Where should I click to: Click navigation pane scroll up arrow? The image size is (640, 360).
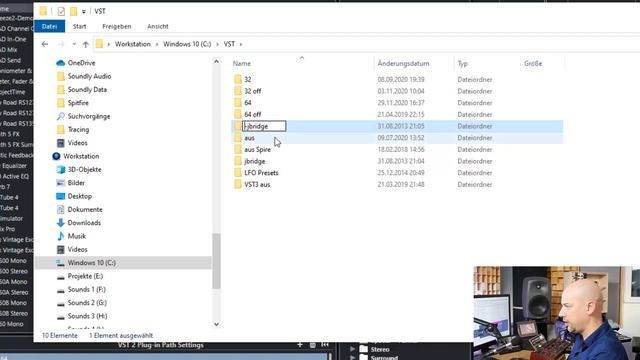(x=216, y=62)
